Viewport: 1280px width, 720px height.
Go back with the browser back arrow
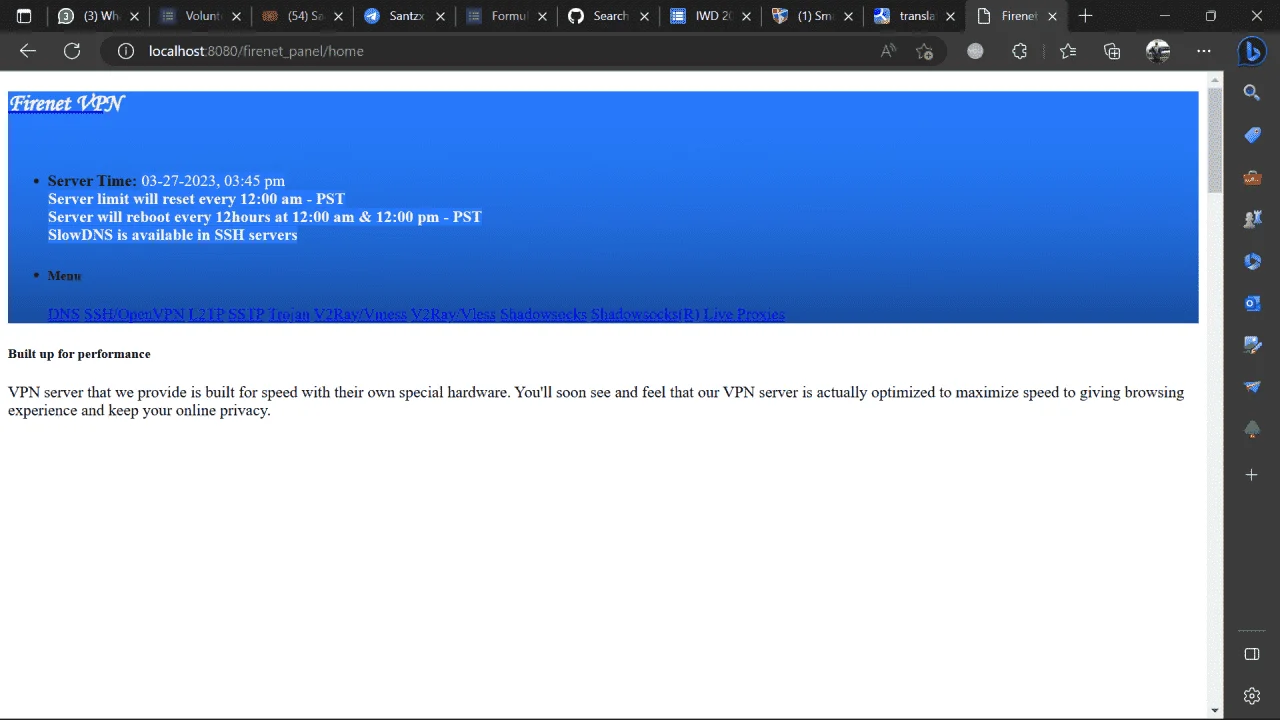[28, 51]
